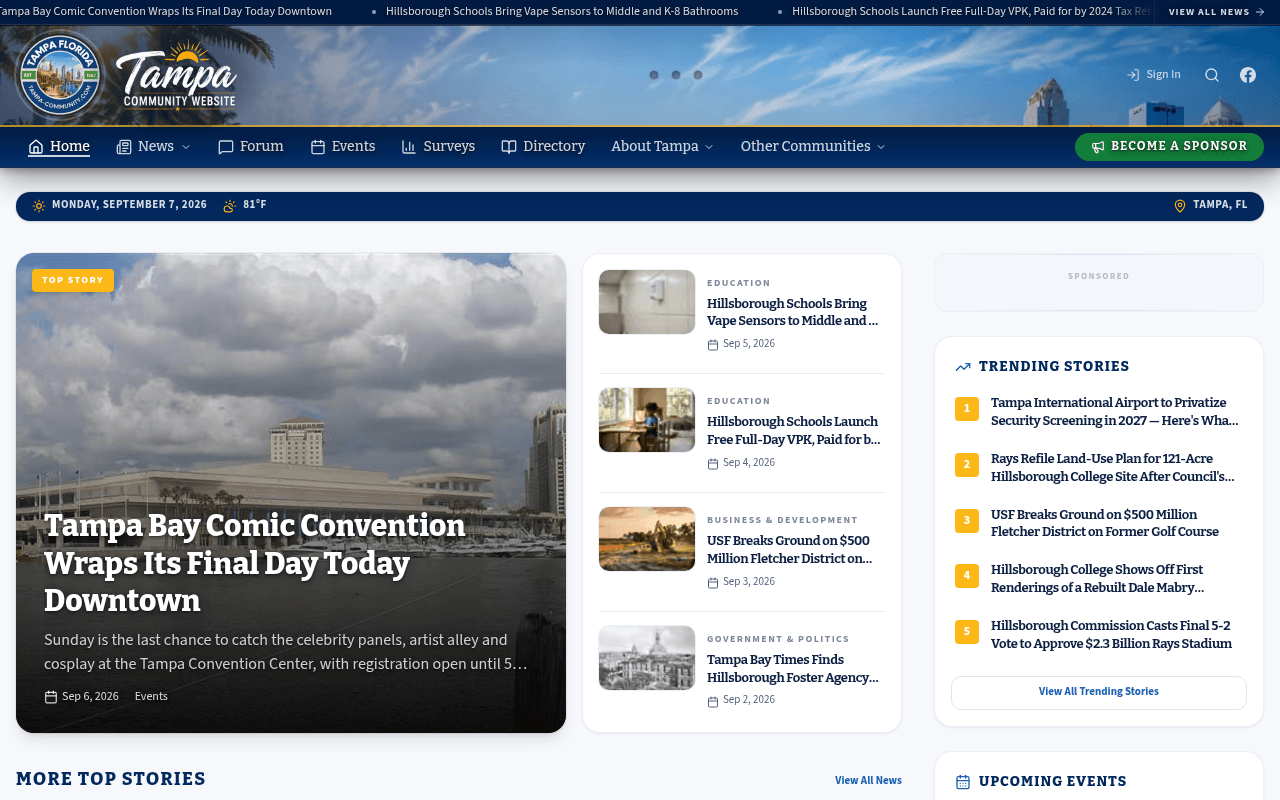Go to the Home menu item
This screenshot has width=1280, height=800.
click(x=59, y=147)
